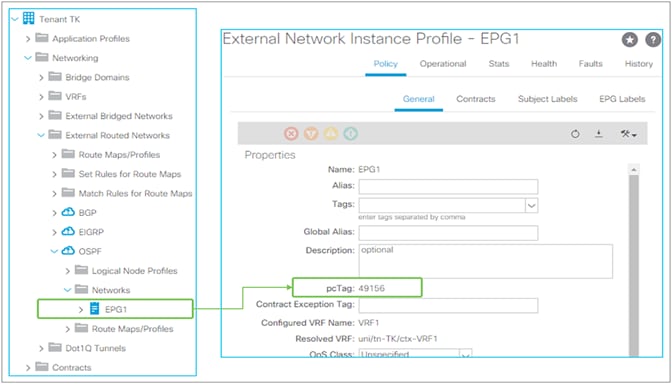Click the minor faults yellow icon

point(331,134)
